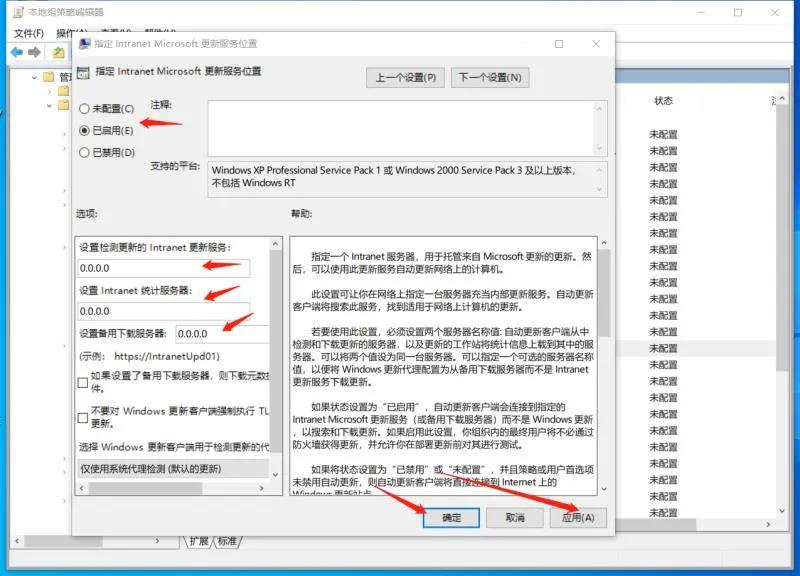
Task: Collapse the expanded 管理 folder in the tree
Action: (x=34, y=77)
